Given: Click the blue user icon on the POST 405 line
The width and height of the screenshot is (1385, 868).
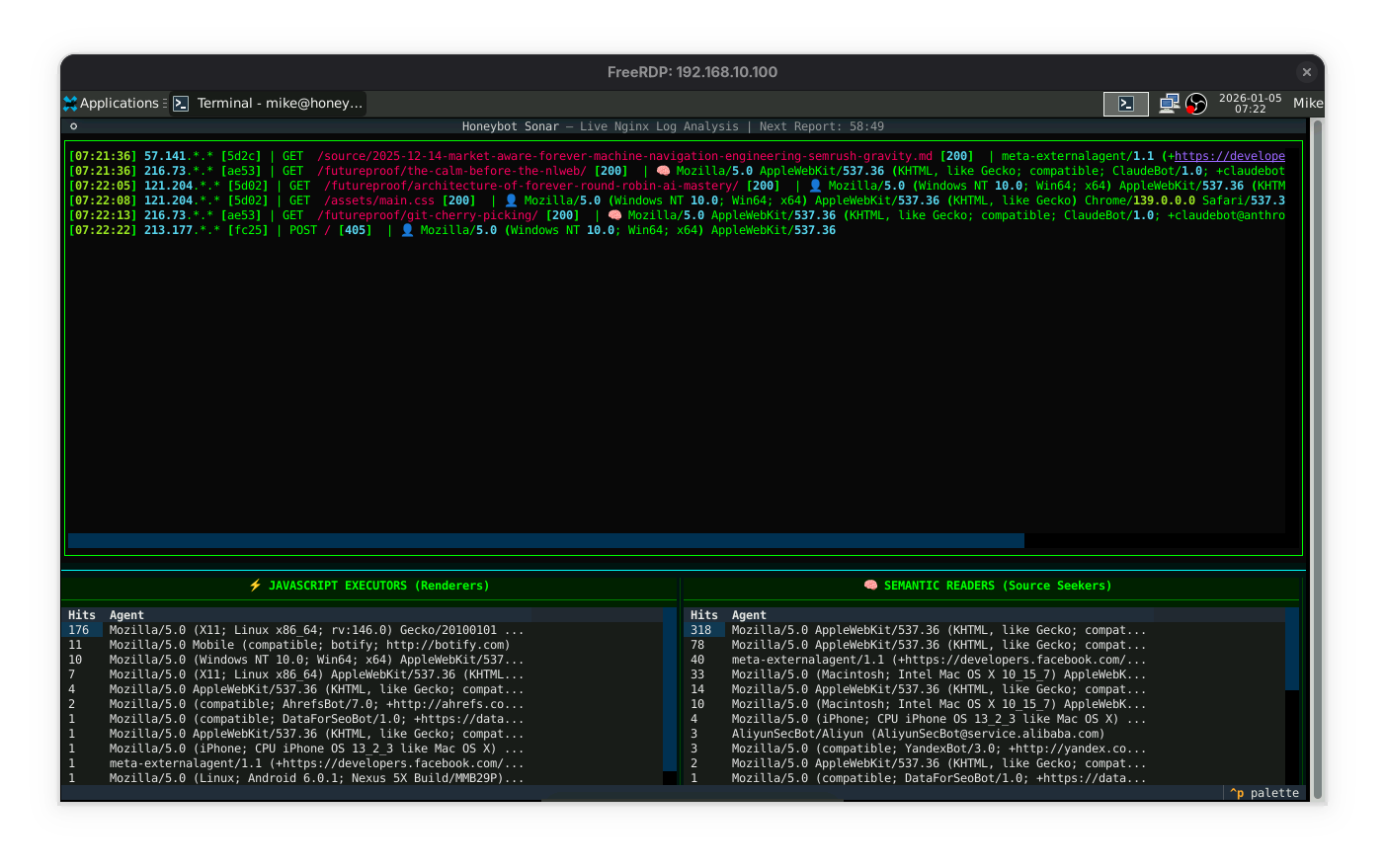Looking at the screenshot, I should pyautogui.click(x=408, y=229).
